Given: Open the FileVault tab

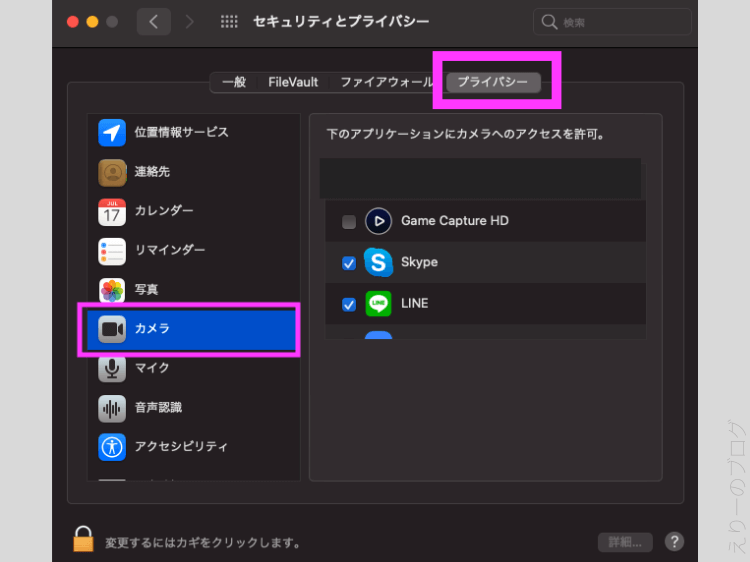Looking at the screenshot, I should tap(292, 82).
